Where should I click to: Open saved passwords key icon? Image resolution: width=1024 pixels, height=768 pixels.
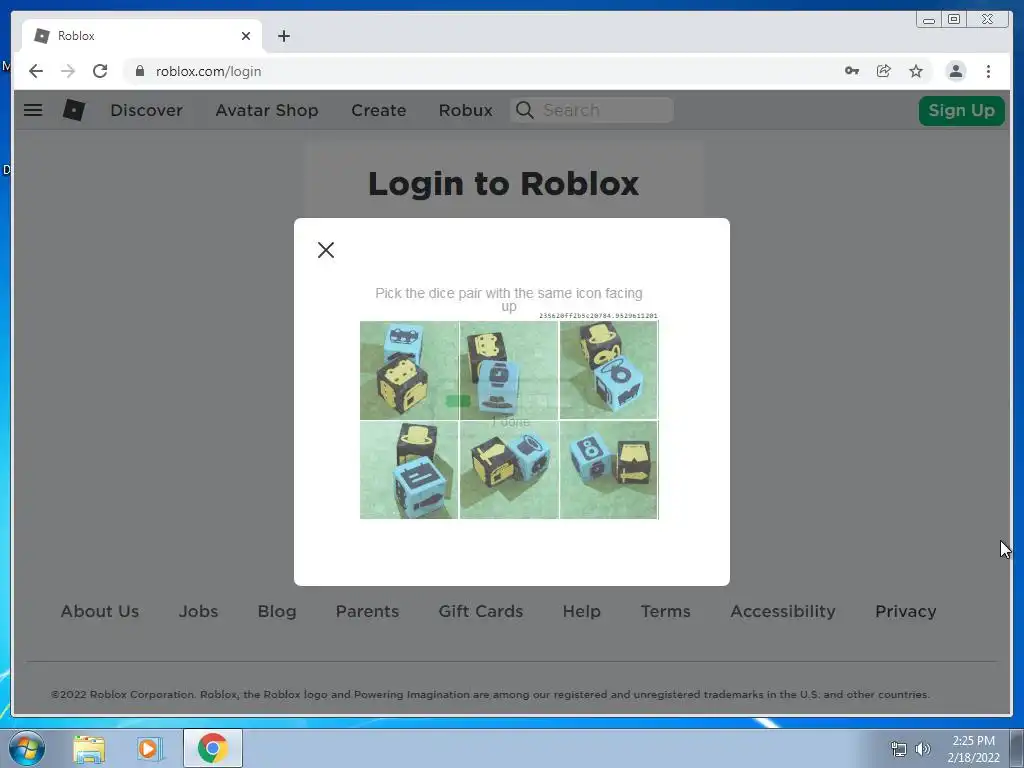pyautogui.click(x=852, y=71)
